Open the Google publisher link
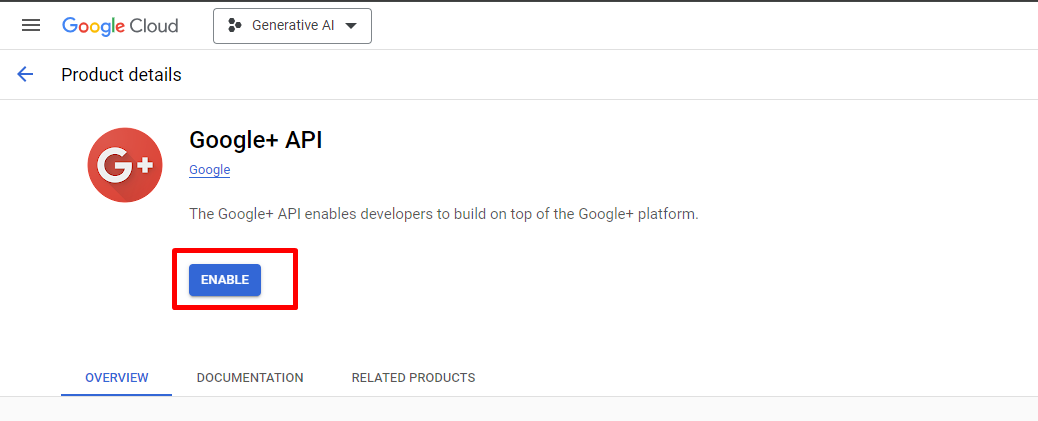The image size is (1038, 421). [x=209, y=169]
